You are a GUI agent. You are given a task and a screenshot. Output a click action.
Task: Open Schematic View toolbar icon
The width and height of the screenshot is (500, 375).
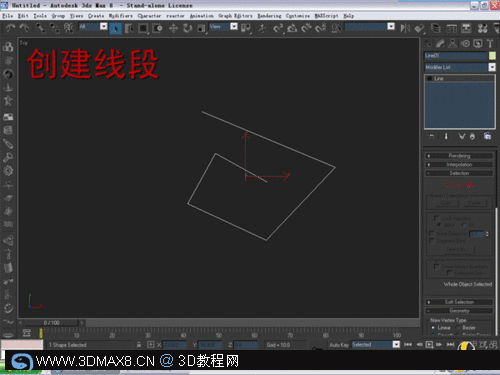point(466,28)
